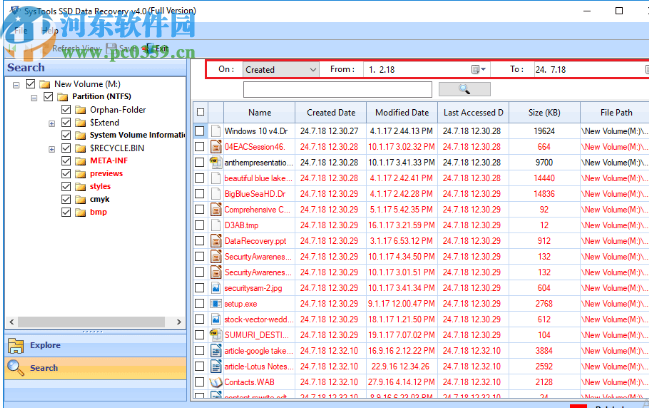Uncheck the Partition (NTFS) checkbox
Viewport: 649px width, 408px height.
(x=48, y=96)
